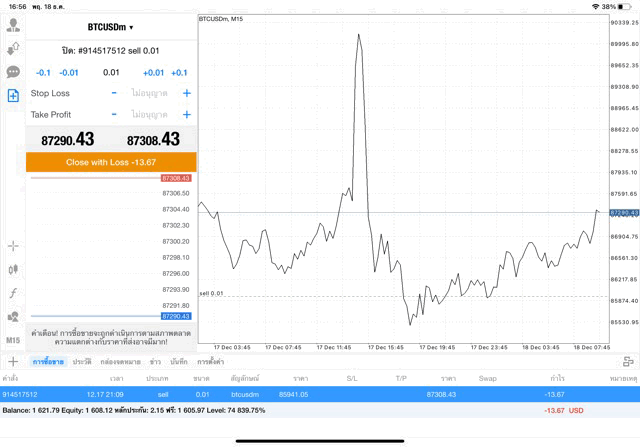
Task: Open the quotes arrows icon in sidebar
Action: click(13, 49)
